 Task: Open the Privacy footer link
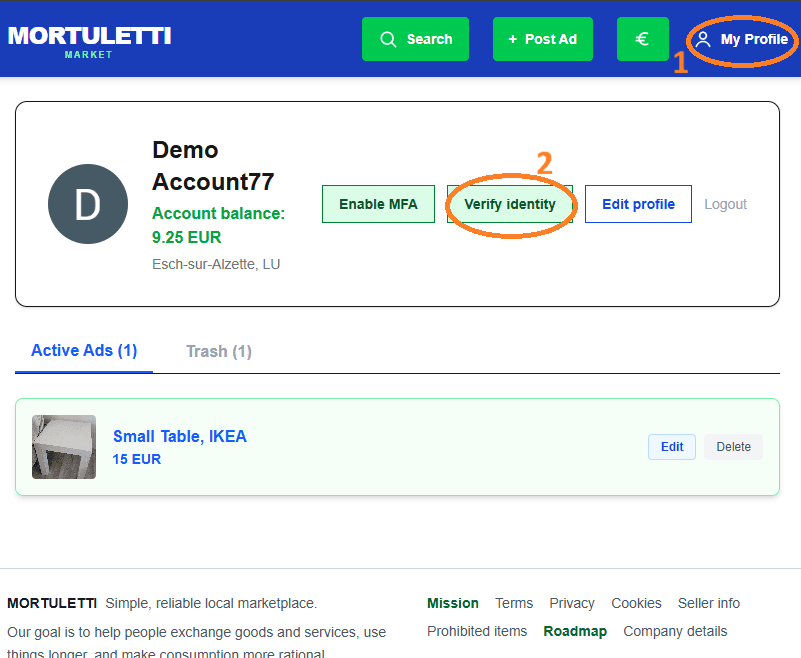click(x=572, y=603)
